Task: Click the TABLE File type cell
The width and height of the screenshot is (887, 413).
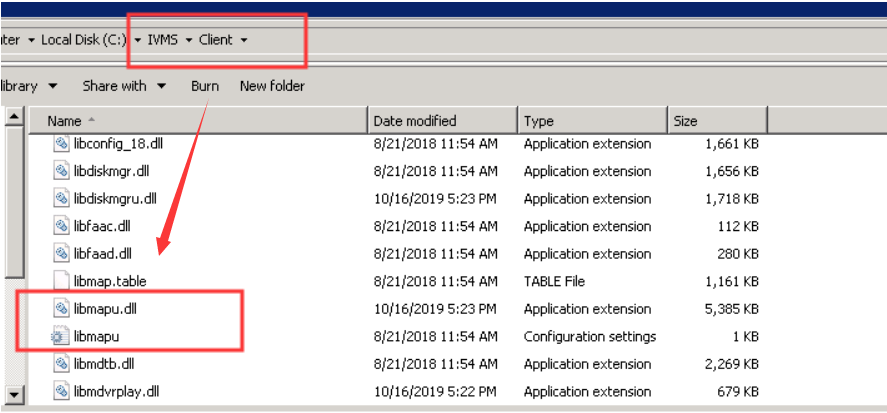Action: (x=554, y=281)
